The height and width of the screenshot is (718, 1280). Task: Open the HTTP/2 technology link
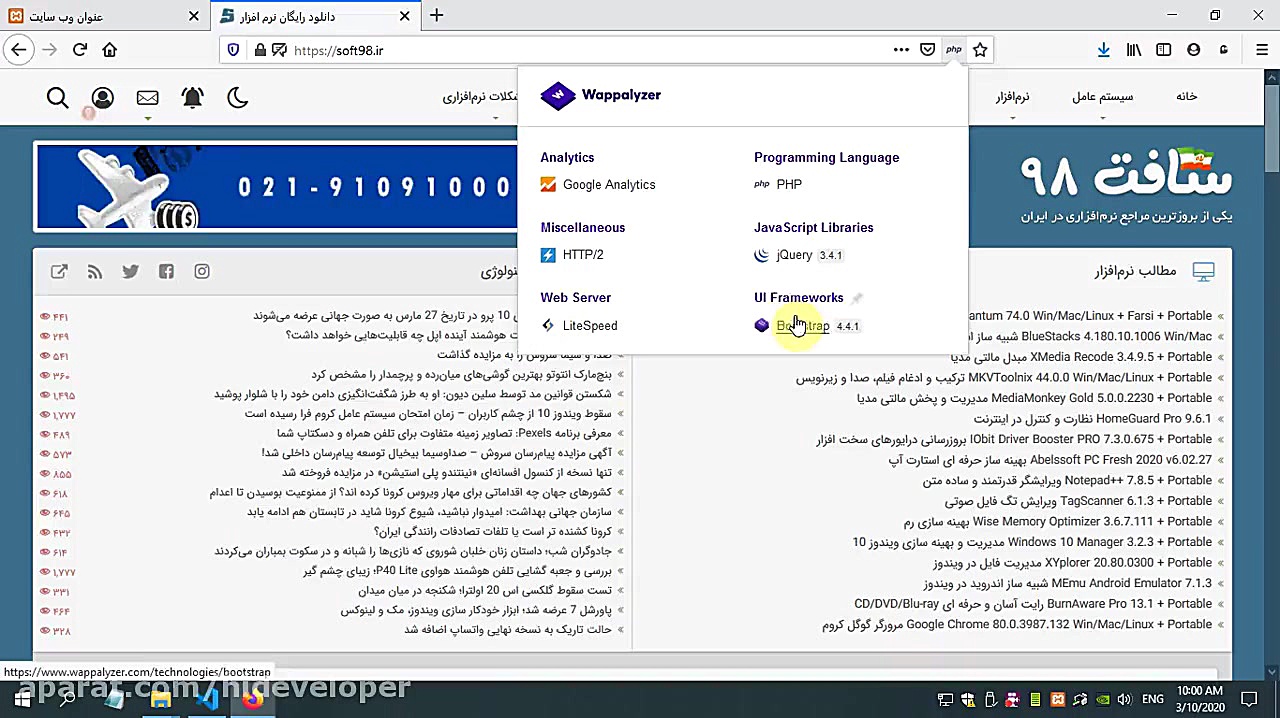583,255
